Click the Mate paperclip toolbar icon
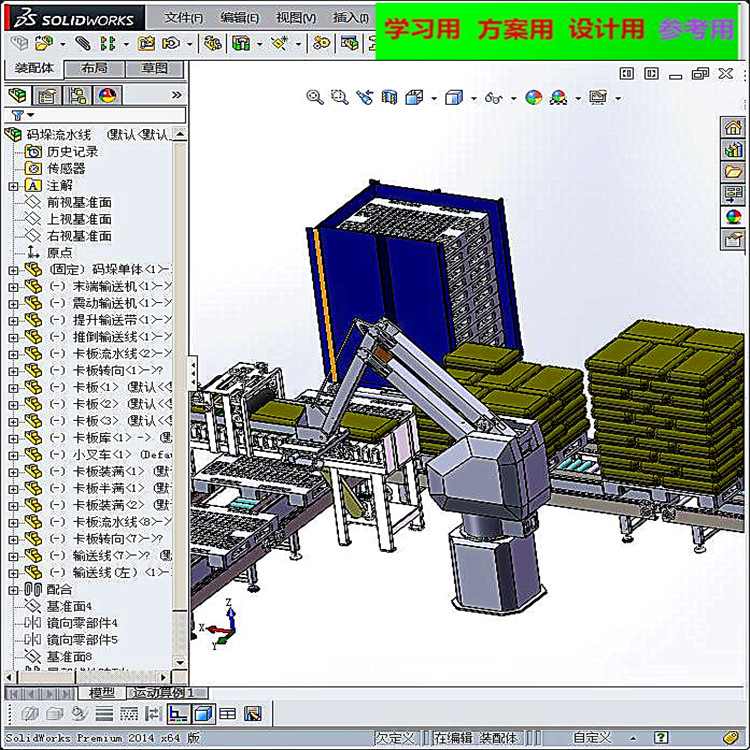Viewport: 750px width, 750px height. pyautogui.click(x=82, y=44)
